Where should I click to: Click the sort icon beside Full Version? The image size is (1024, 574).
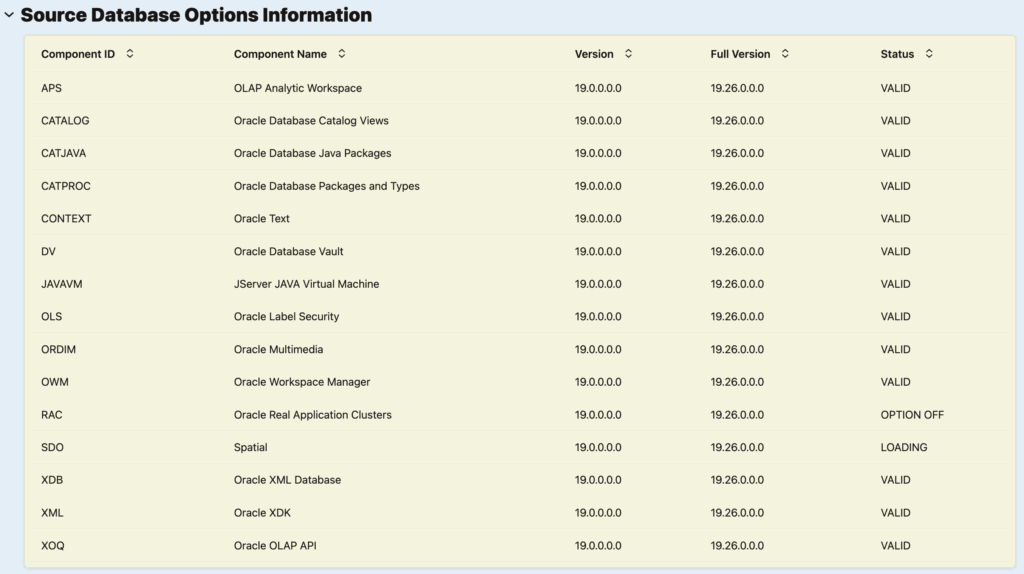tap(785, 54)
